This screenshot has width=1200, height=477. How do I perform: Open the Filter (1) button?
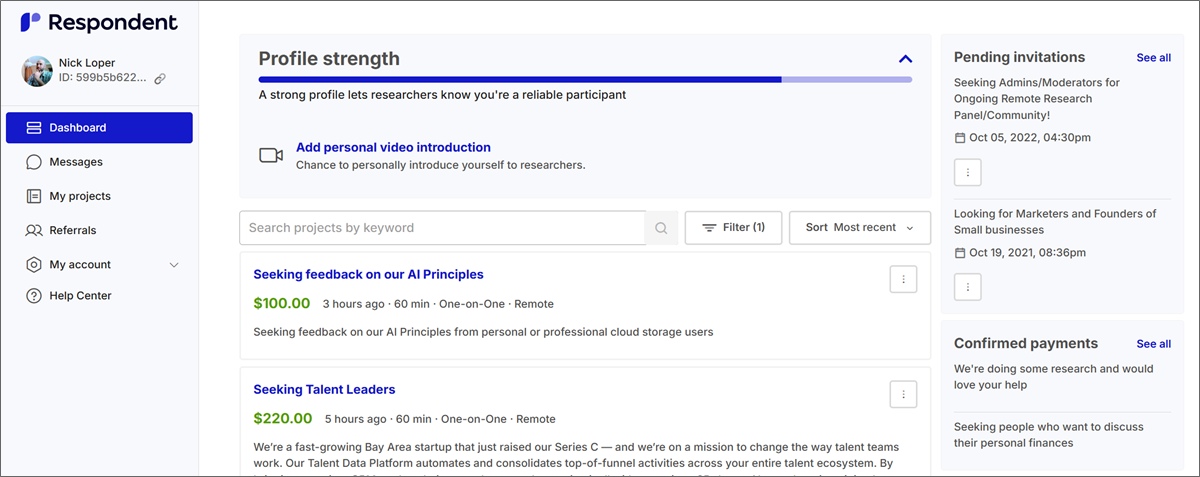click(733, 228)
